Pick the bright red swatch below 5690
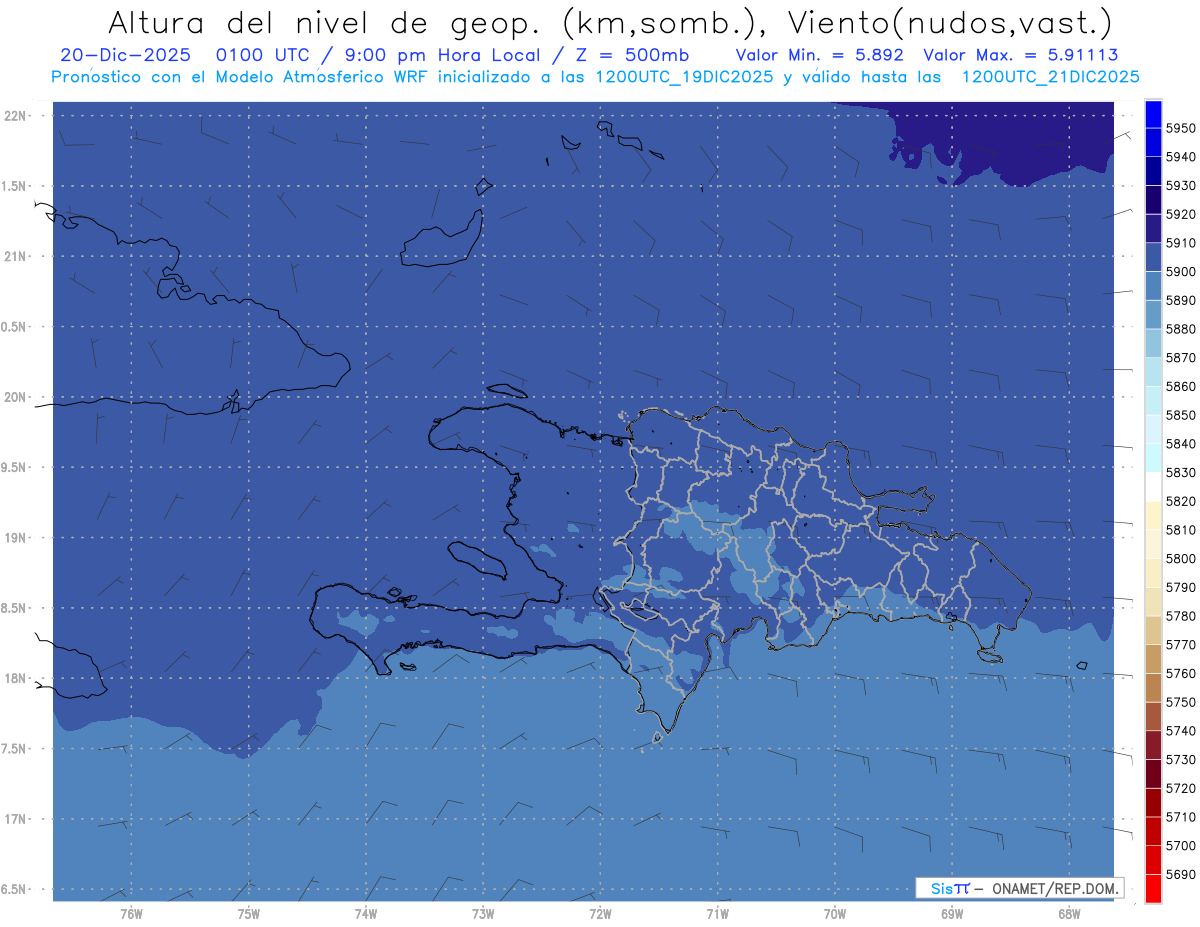The height and width of the screenshot is (927, 1200). point(1153,888)
